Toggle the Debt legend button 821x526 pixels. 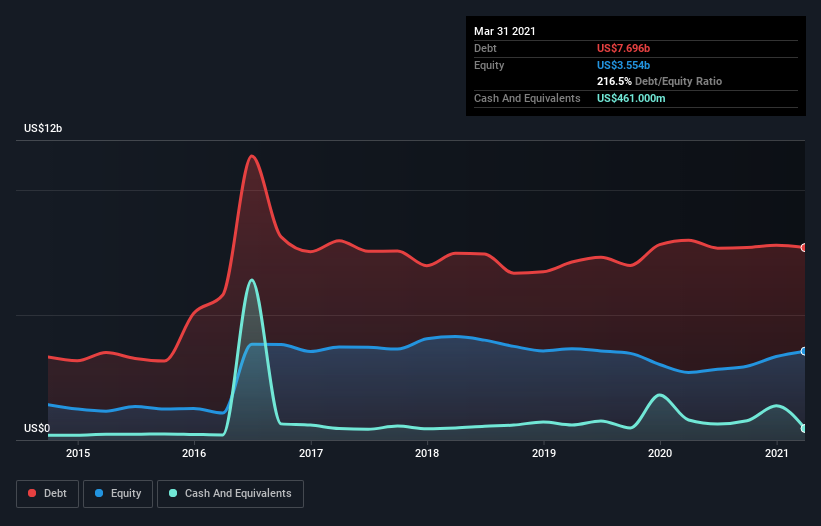(47, 494)
